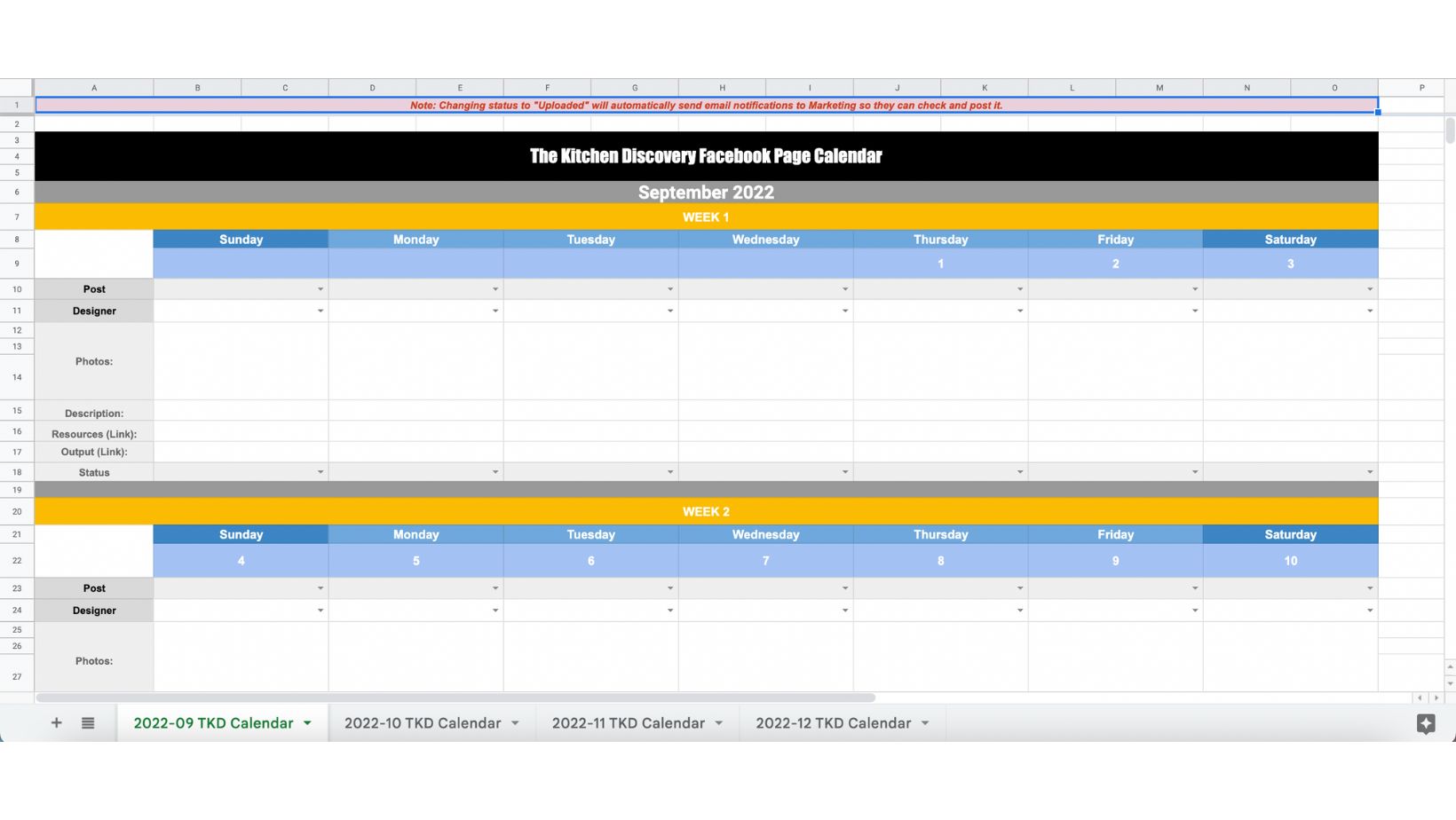Open the Explore star icon
This screenshot has height=820, width=1456.
point(1426,724)
